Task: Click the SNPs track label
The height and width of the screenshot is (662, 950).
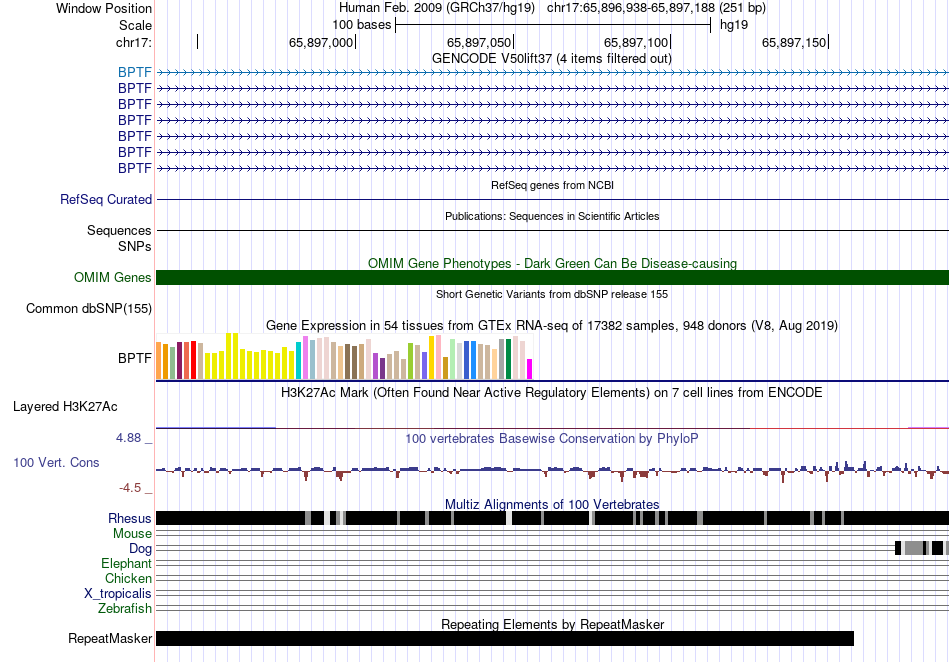Action: pyautogui.click(x=135, y=247)
